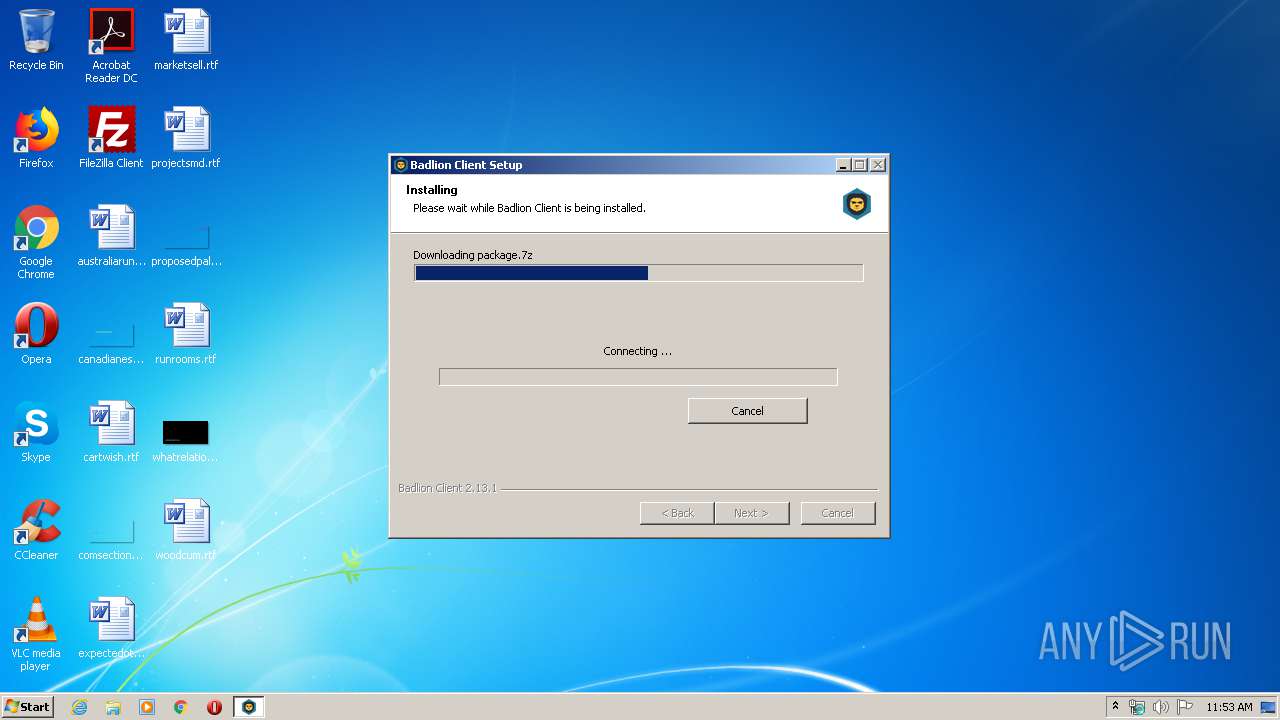
Task: Select the woodcum.rtf document icon
Action: coord(186,530)
